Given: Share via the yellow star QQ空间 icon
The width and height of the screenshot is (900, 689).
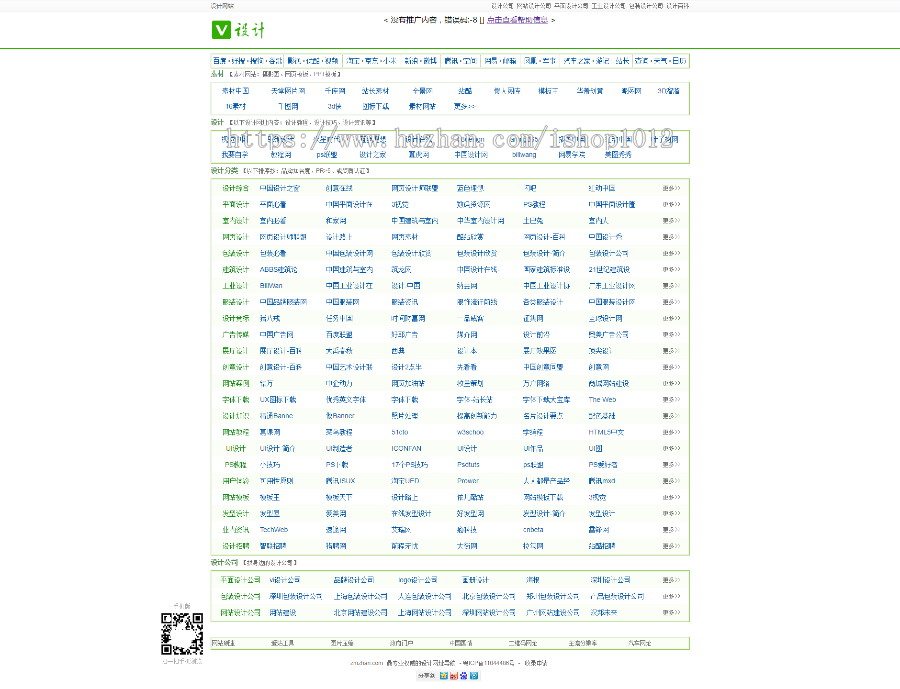Looking at the screenshot, I should 443,676.
